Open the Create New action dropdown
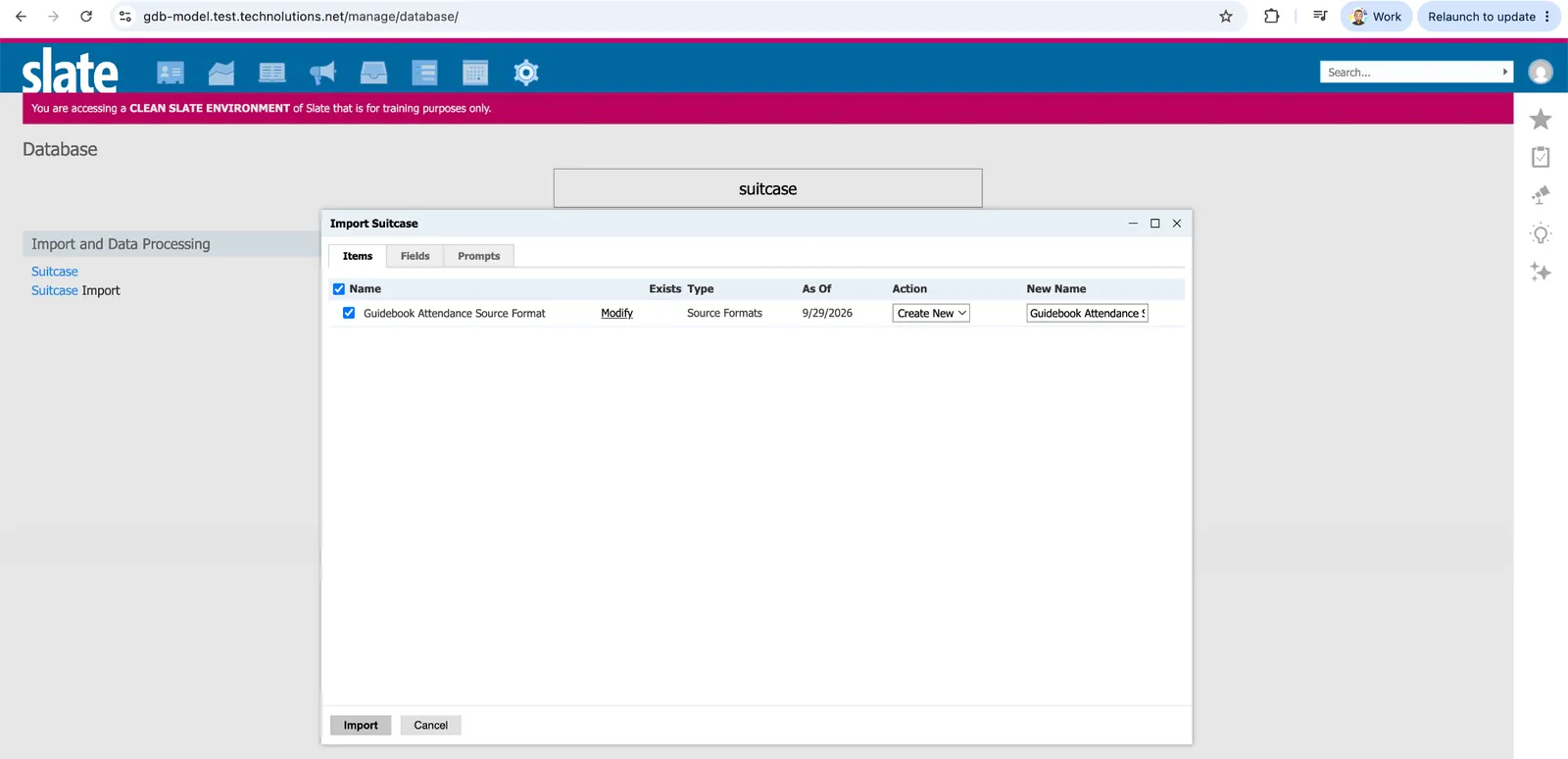Screen dimensions: 1568x759 tap(931, 313)
